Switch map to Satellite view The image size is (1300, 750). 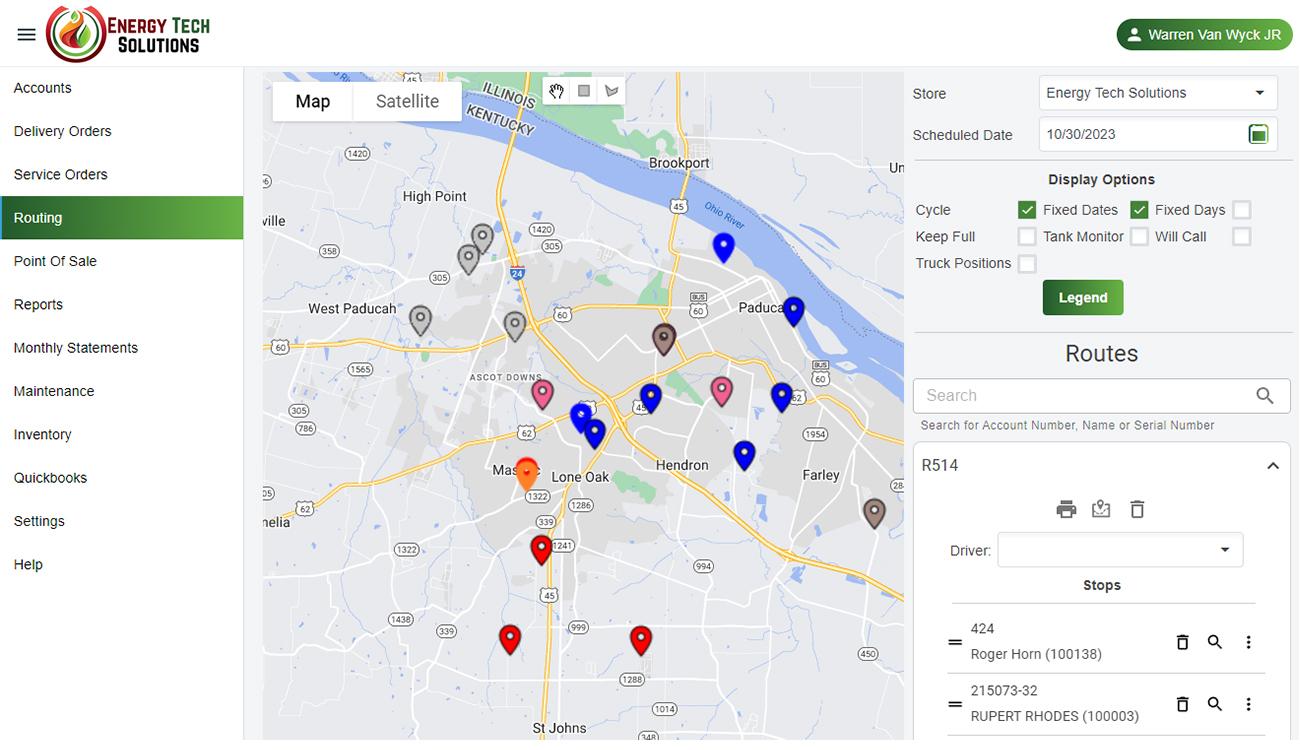(x=407, y=101)
